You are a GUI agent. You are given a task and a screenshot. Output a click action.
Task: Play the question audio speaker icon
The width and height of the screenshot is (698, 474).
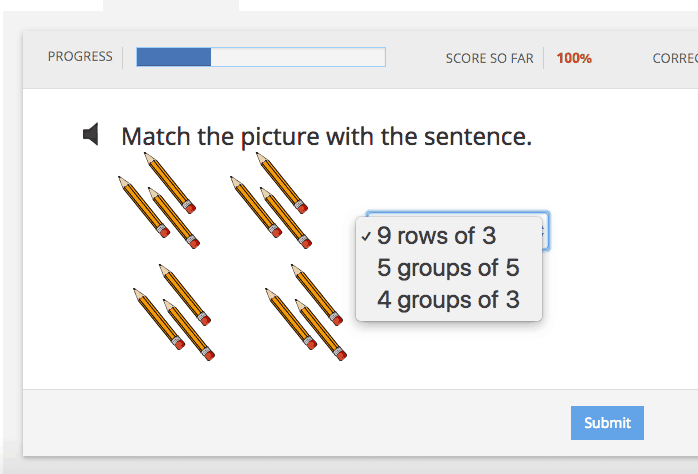(x=91, y=135)
